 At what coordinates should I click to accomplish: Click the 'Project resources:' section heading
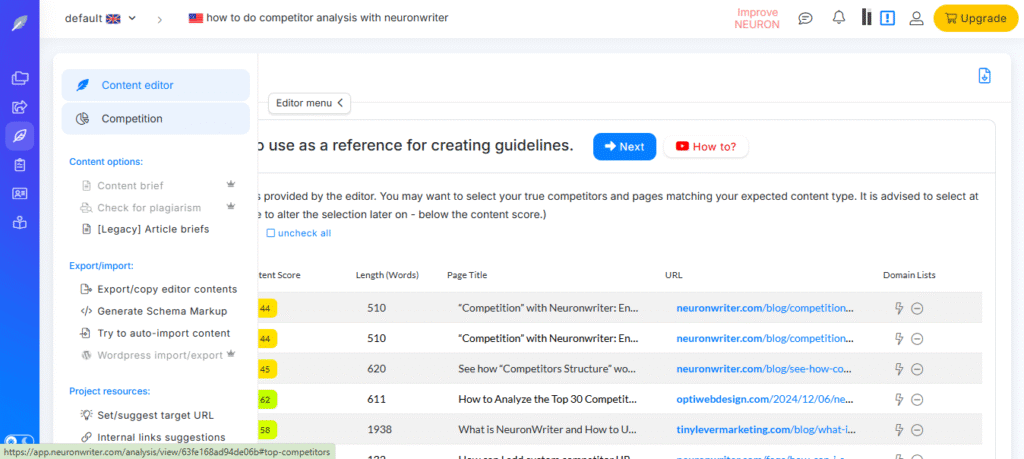coord(110,391)
